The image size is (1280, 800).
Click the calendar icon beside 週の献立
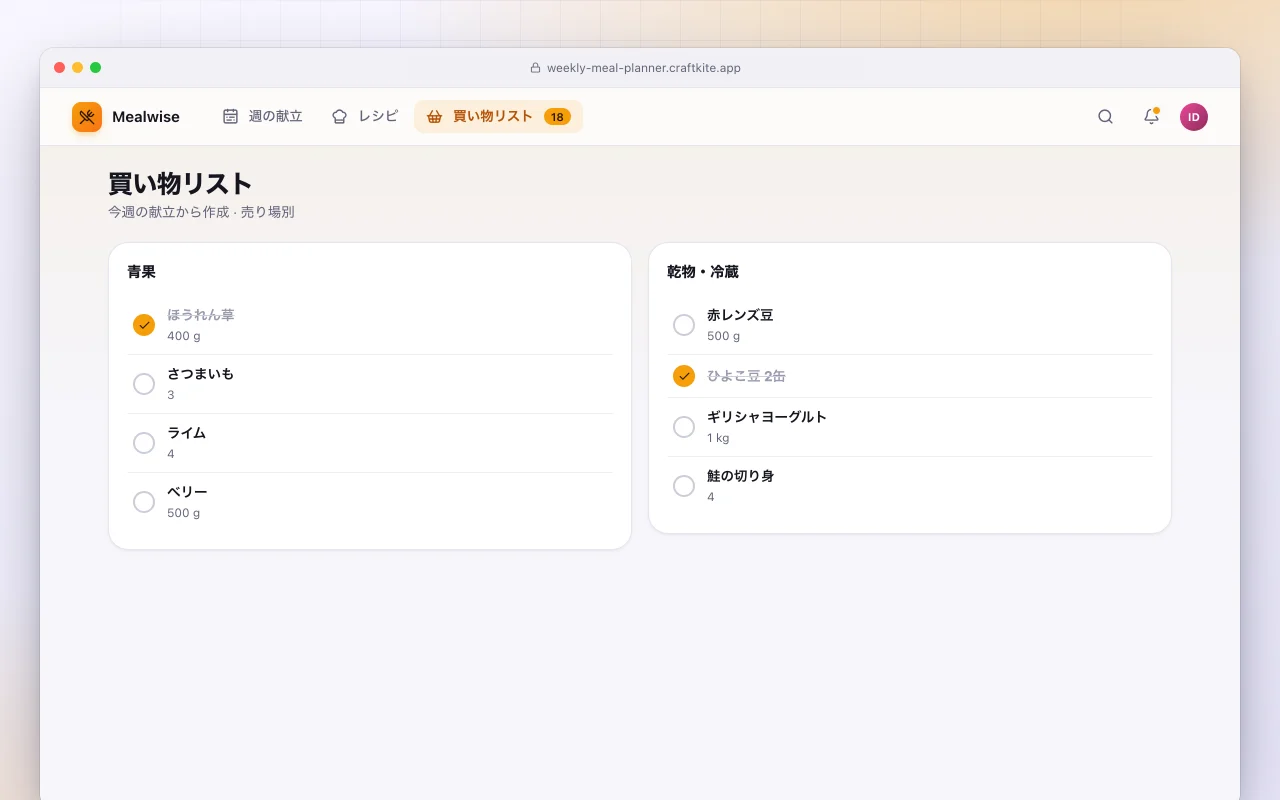coord(230,116)
